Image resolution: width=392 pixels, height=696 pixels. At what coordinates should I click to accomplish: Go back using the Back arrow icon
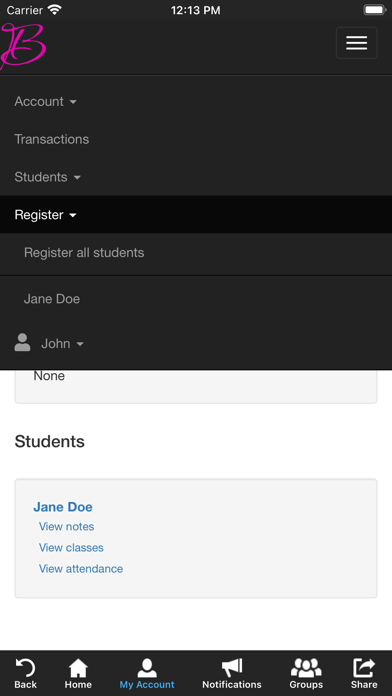click(x=25, y=668)
